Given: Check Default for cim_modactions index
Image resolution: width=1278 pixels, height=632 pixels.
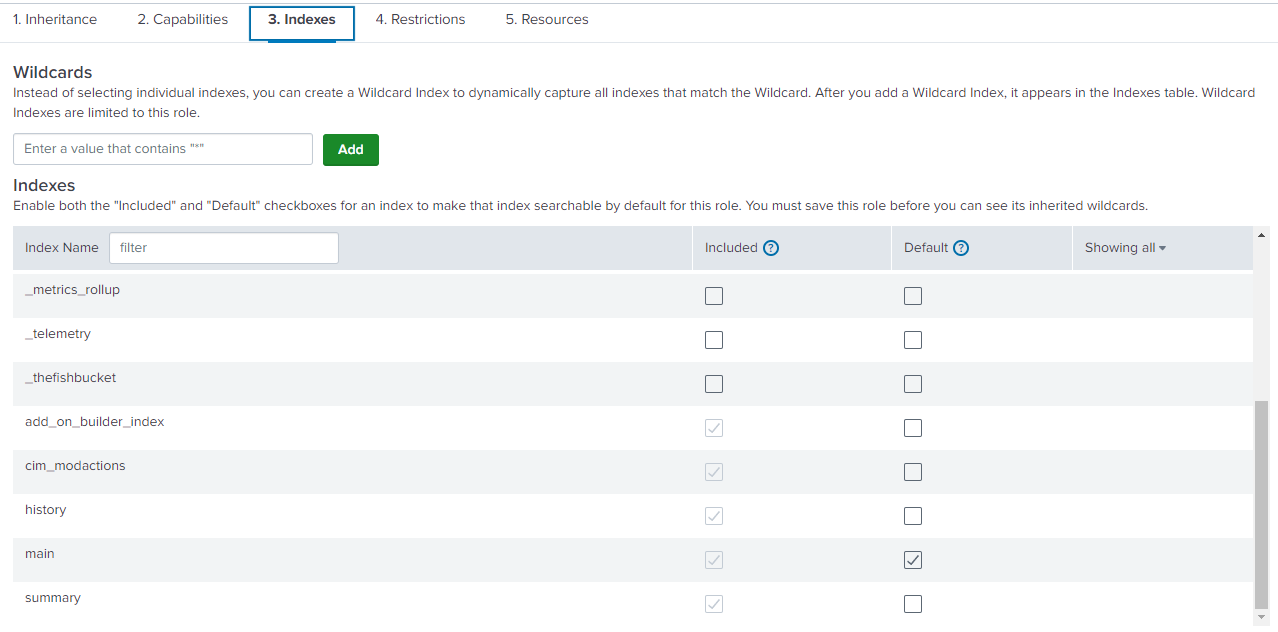Looking at the screenshot, I should coord(913,472).
